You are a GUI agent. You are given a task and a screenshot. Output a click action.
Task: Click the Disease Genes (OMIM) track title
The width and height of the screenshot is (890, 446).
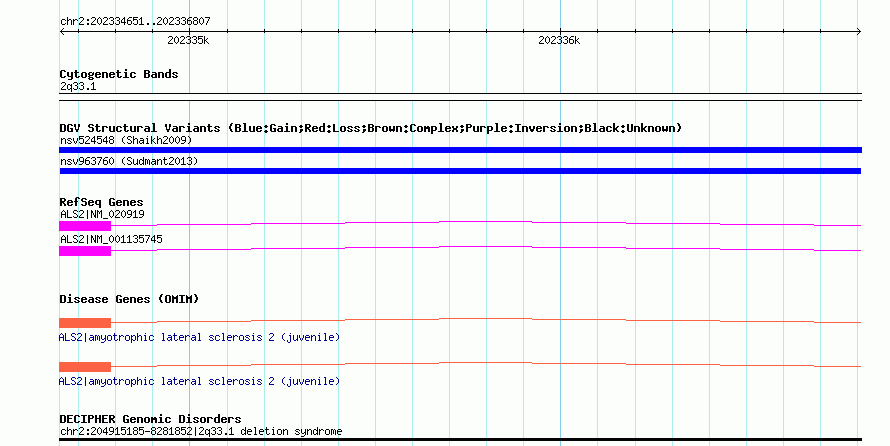[129, 299]
